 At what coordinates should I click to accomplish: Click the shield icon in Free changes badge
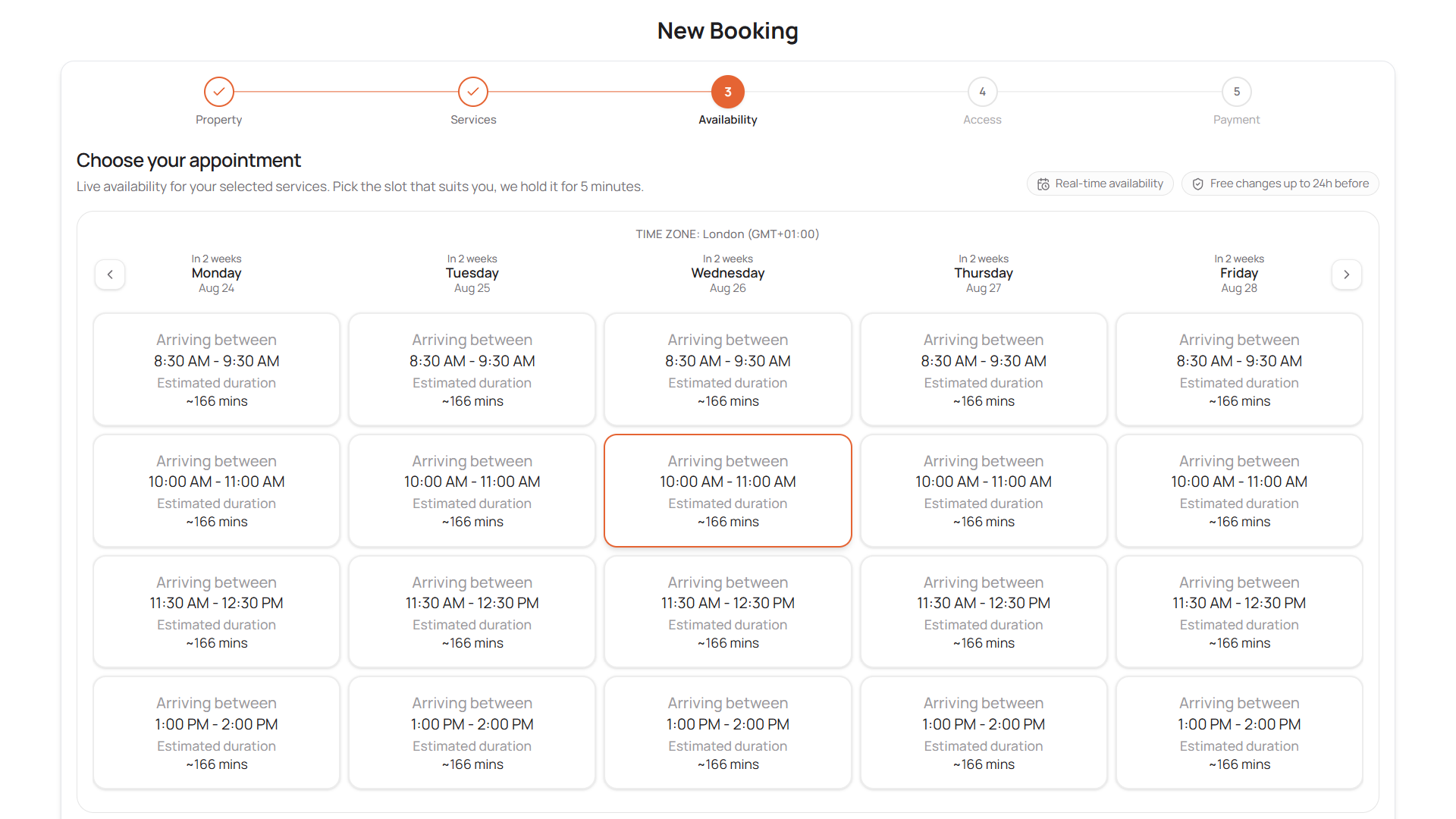click(1198, 184)
